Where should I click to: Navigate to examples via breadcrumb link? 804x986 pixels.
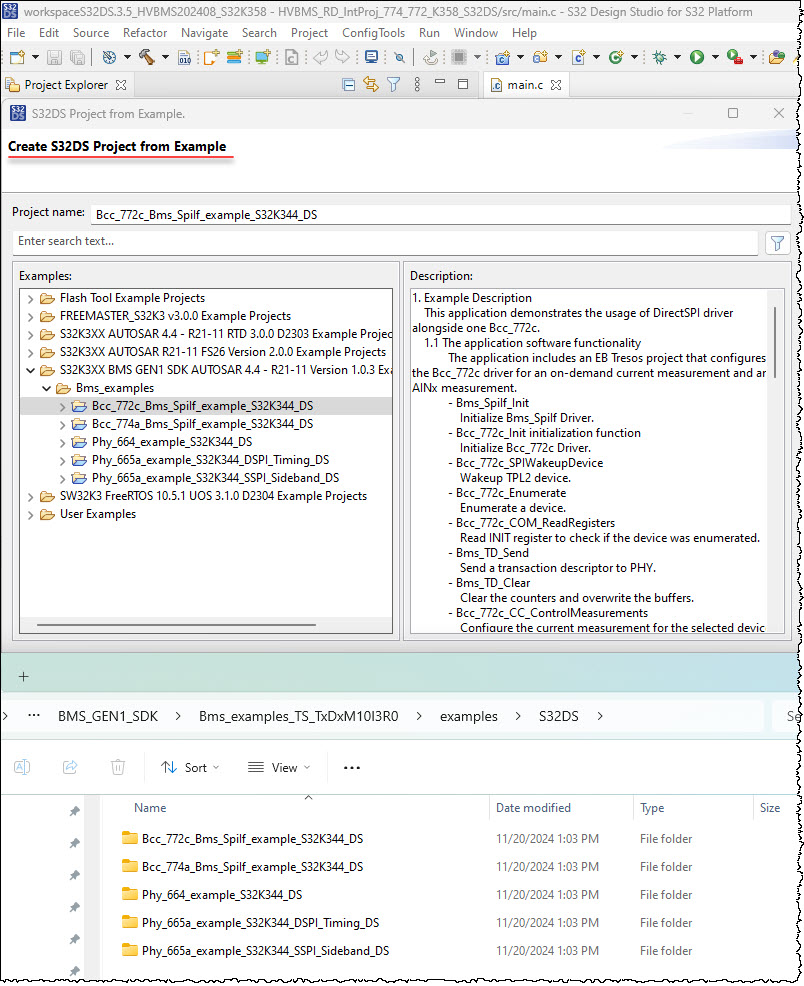(x=467, y=716)
